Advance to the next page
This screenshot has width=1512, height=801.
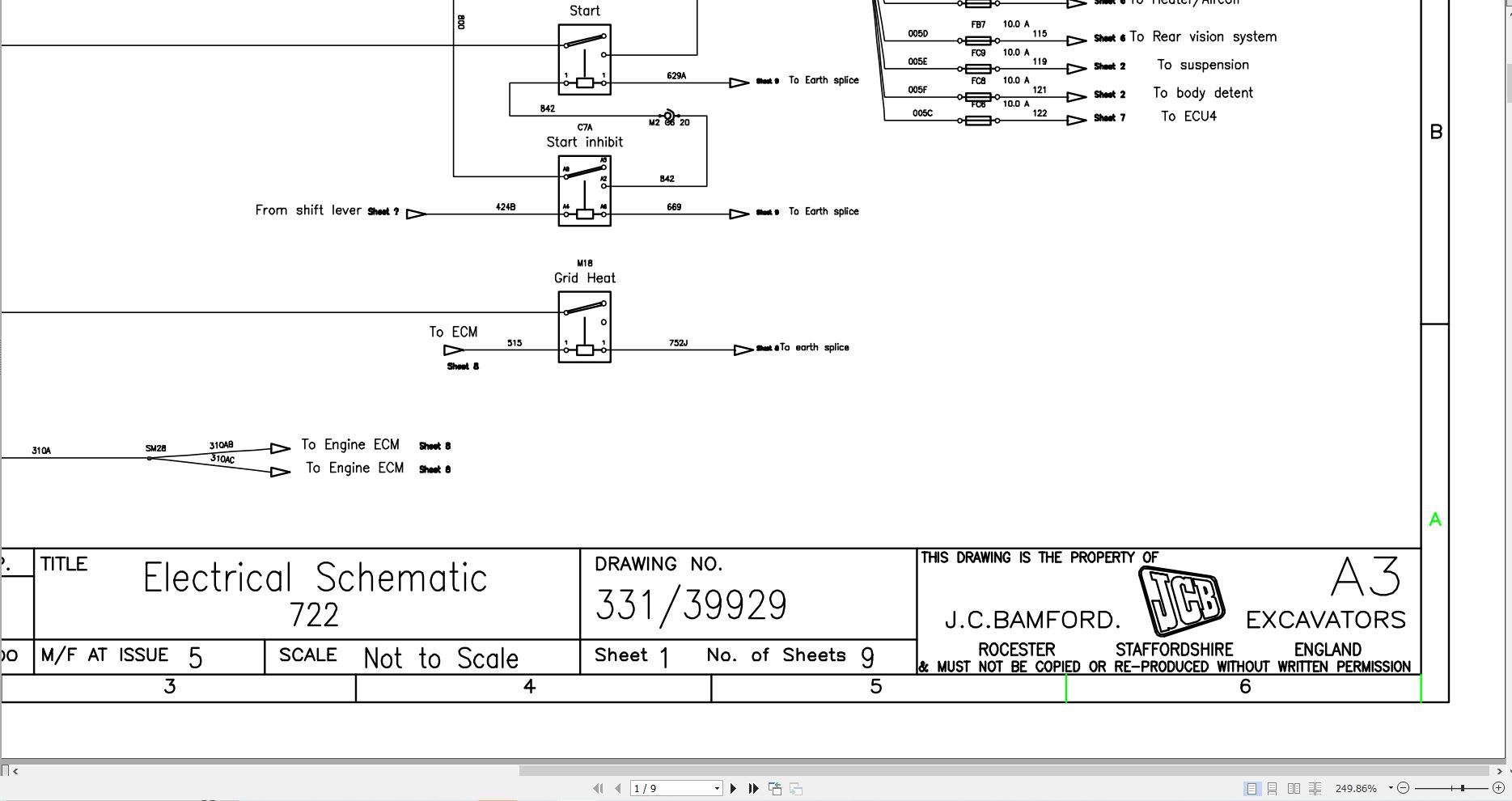pyautogui.click(x=733, y=787)
